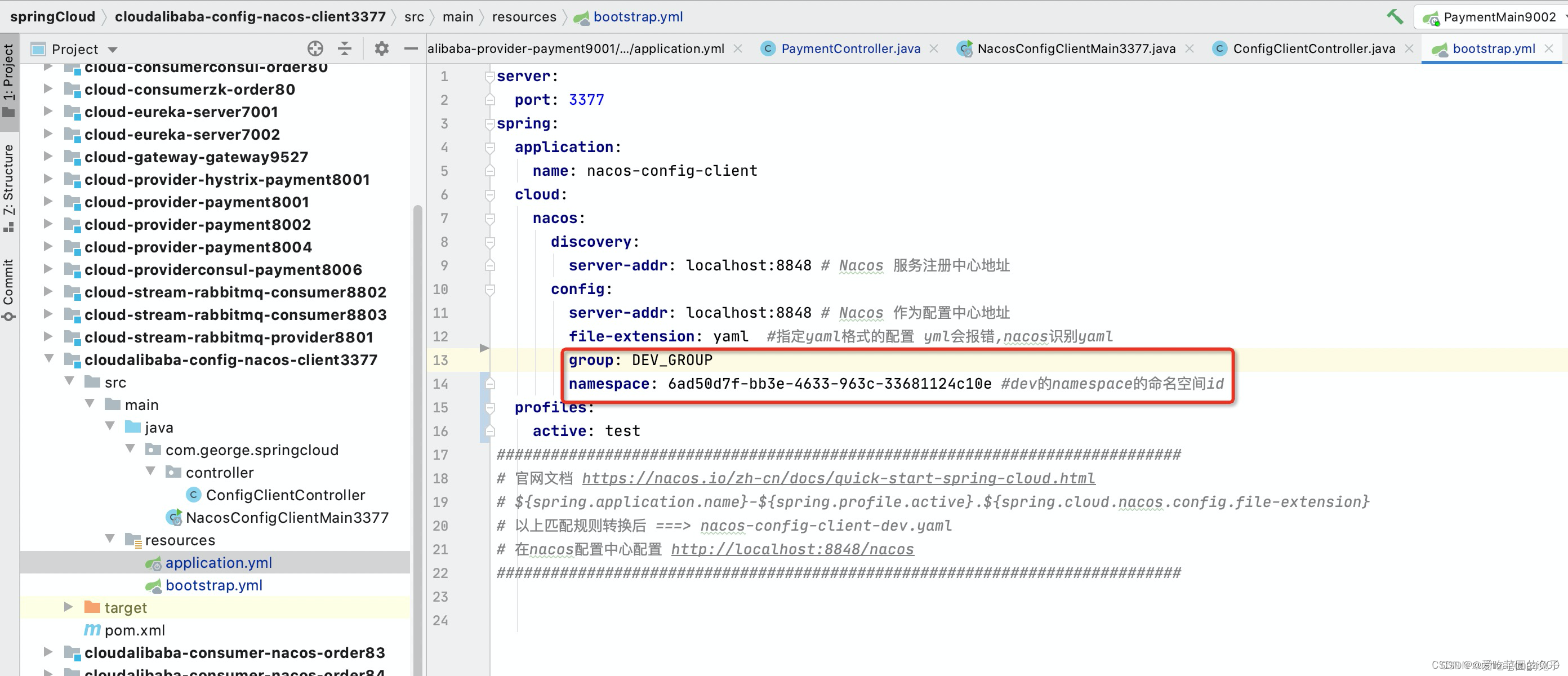Expand the target folder
The width and height of the screenshot is (1568, 676).
(x=69, y=607)
